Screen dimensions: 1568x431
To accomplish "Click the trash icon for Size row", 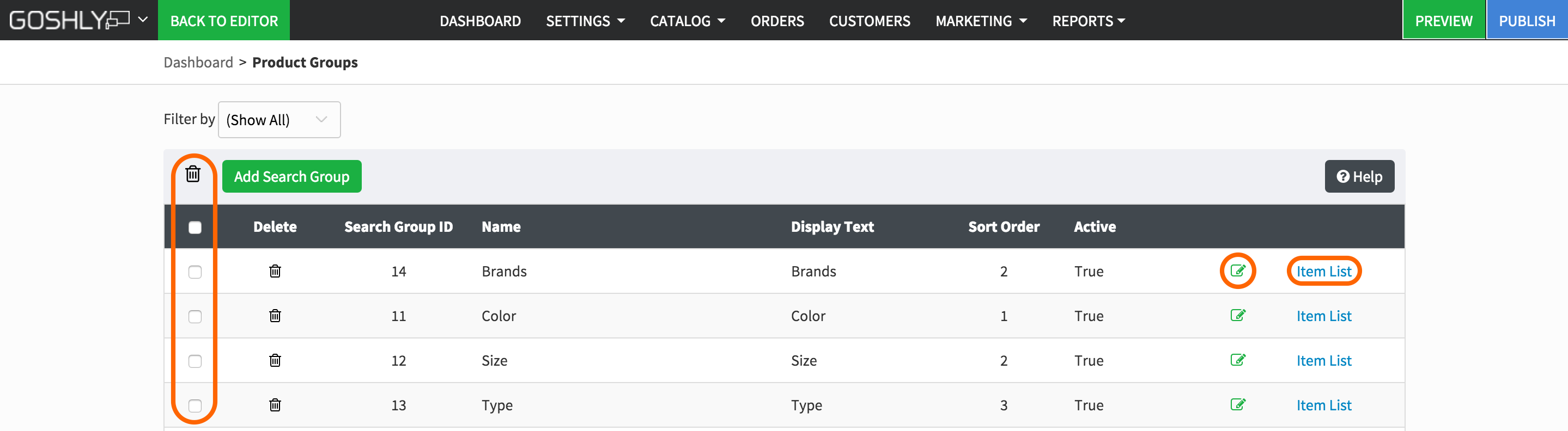I will pos(275,360).
